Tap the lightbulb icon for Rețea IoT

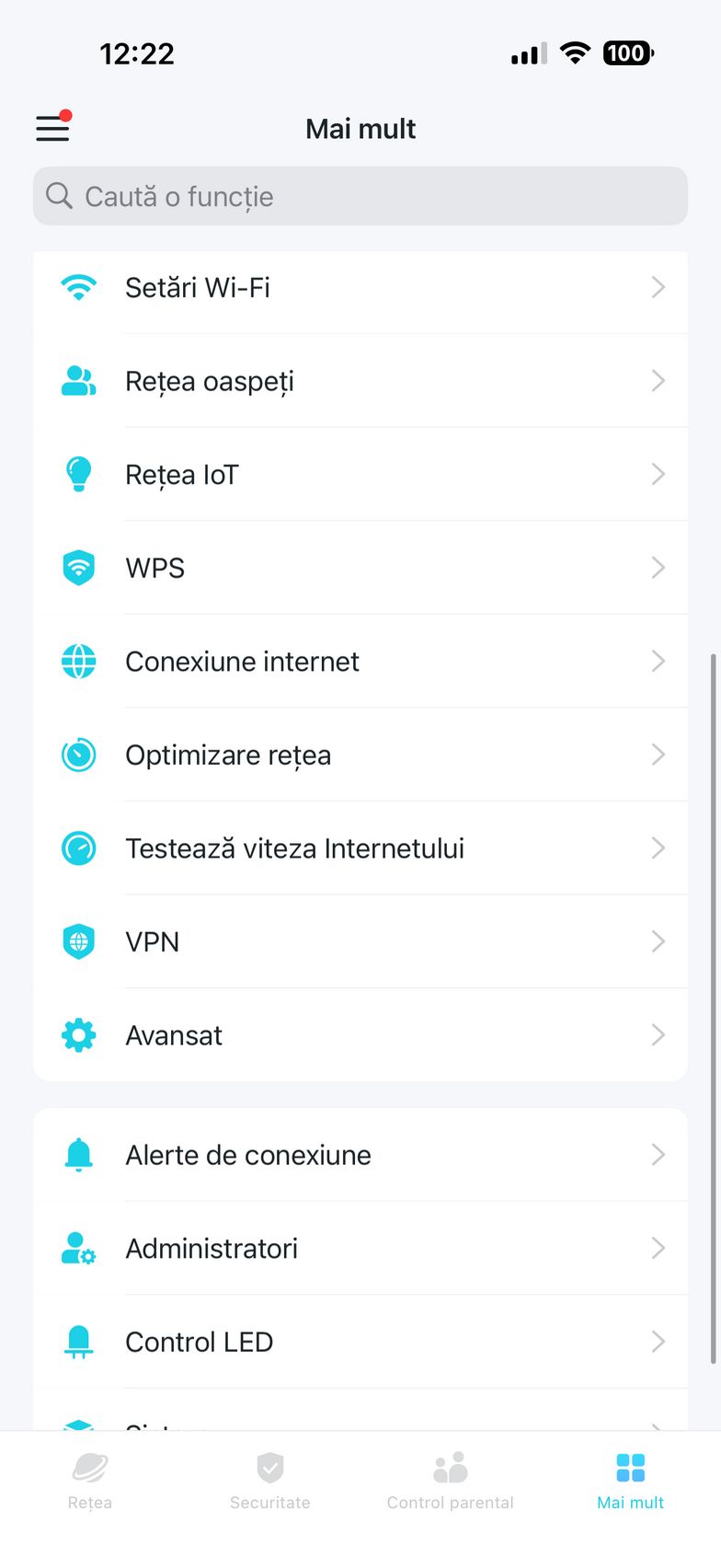79,474
